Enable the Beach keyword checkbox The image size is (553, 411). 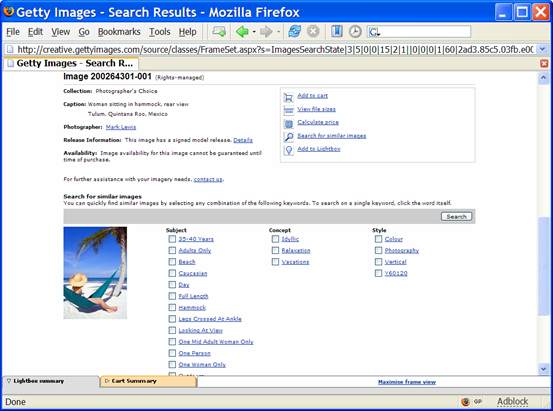172,262
